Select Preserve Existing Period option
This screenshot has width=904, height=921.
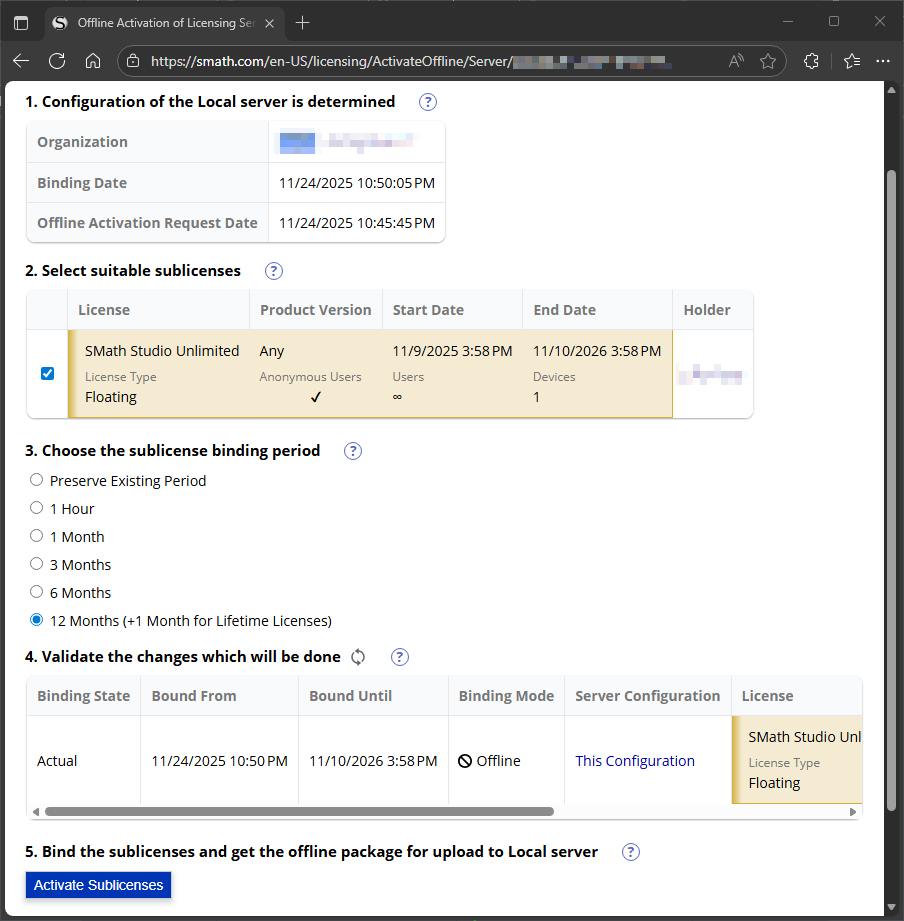pos(36,480)
